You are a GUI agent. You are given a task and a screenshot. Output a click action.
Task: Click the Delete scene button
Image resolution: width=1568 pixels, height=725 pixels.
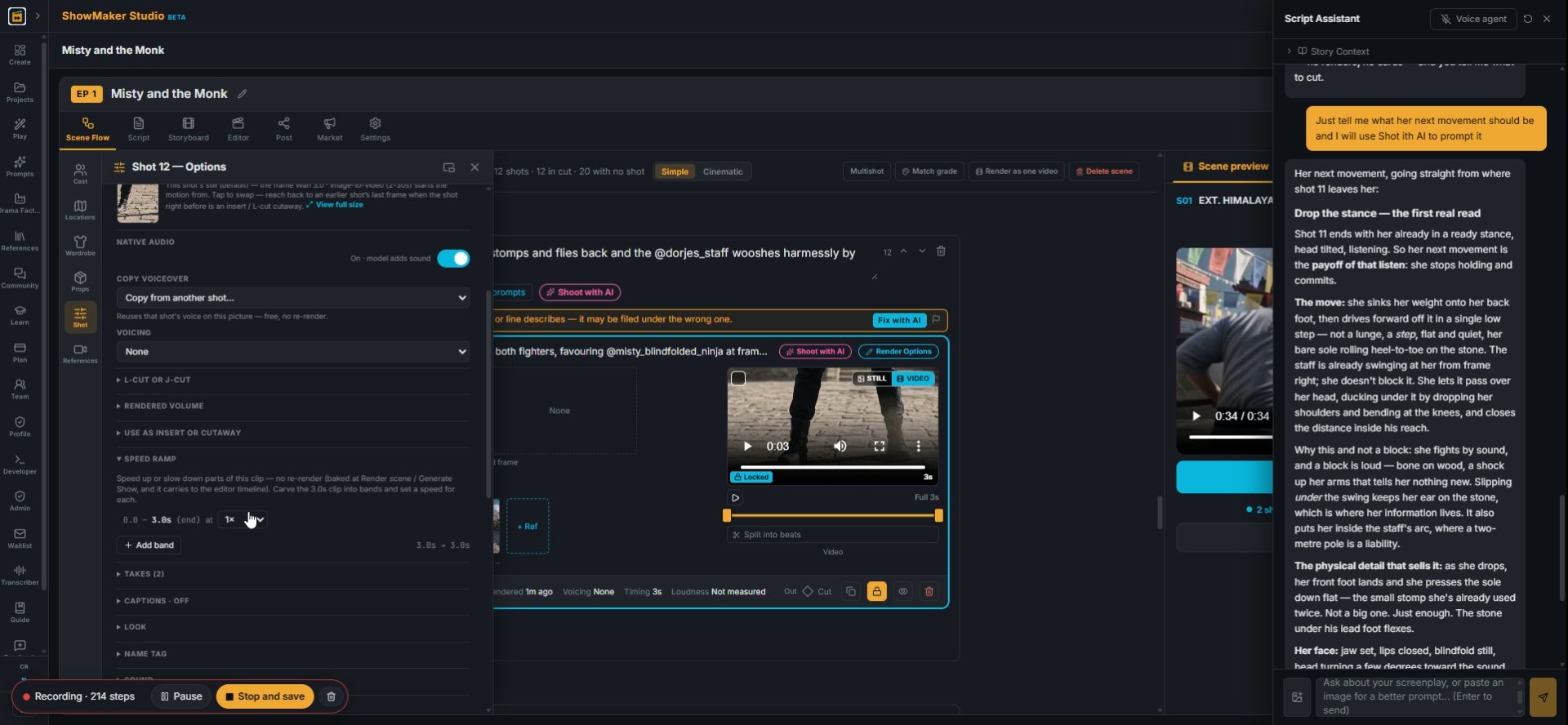pos(1104,171)
